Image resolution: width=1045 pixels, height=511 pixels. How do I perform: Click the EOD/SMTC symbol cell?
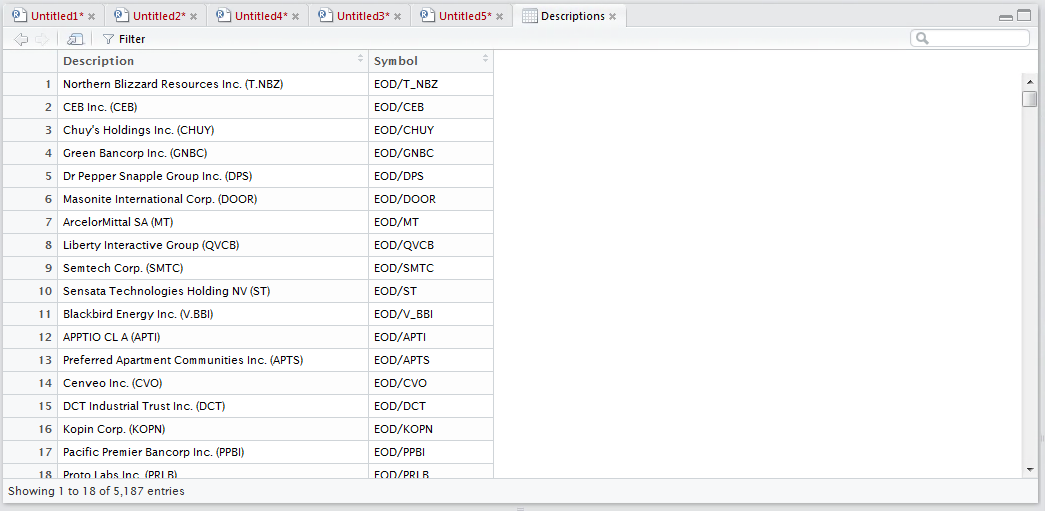[x=431, y=268]
